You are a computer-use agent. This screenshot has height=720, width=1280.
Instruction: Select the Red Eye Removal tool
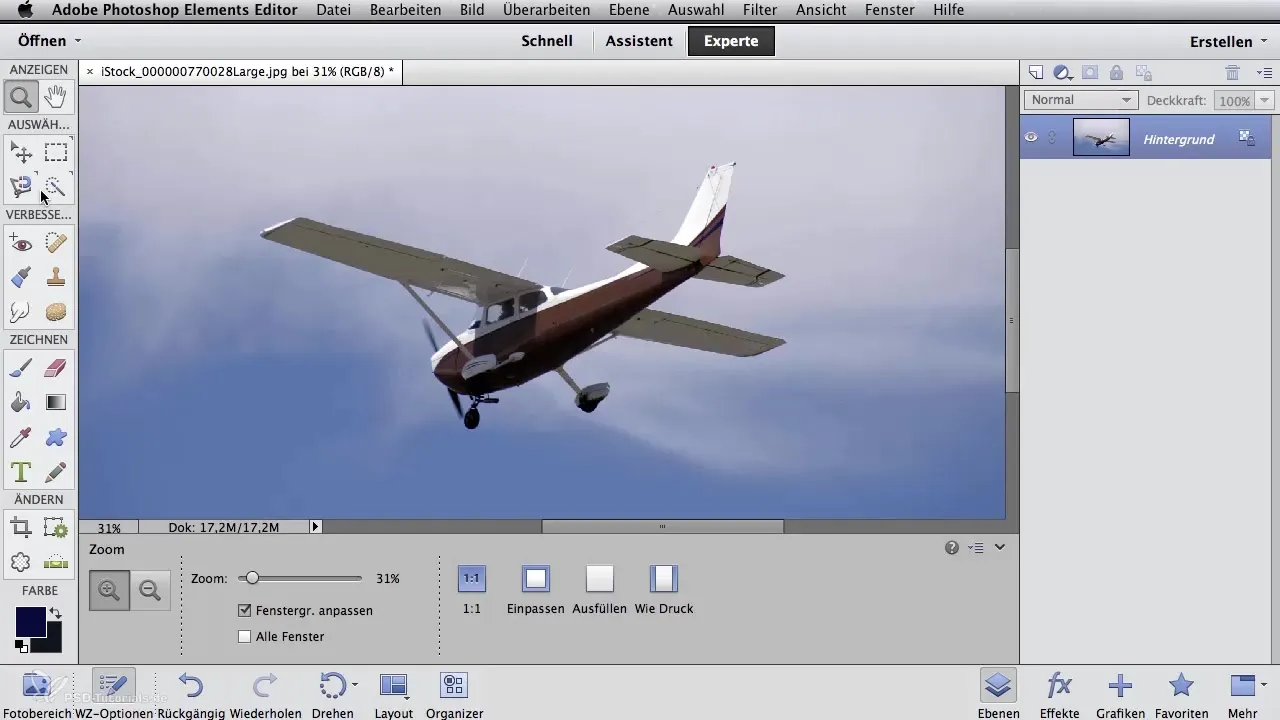[x=21, y=243]
